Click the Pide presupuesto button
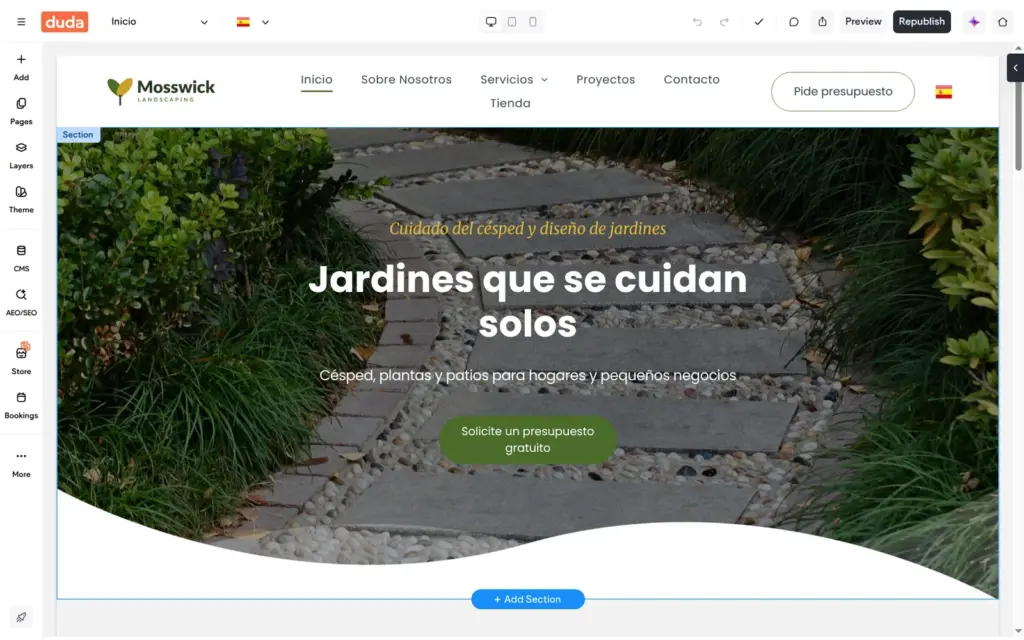Image resolution: width=1024 pixels, height=640 pixels. tap(842, 91)
